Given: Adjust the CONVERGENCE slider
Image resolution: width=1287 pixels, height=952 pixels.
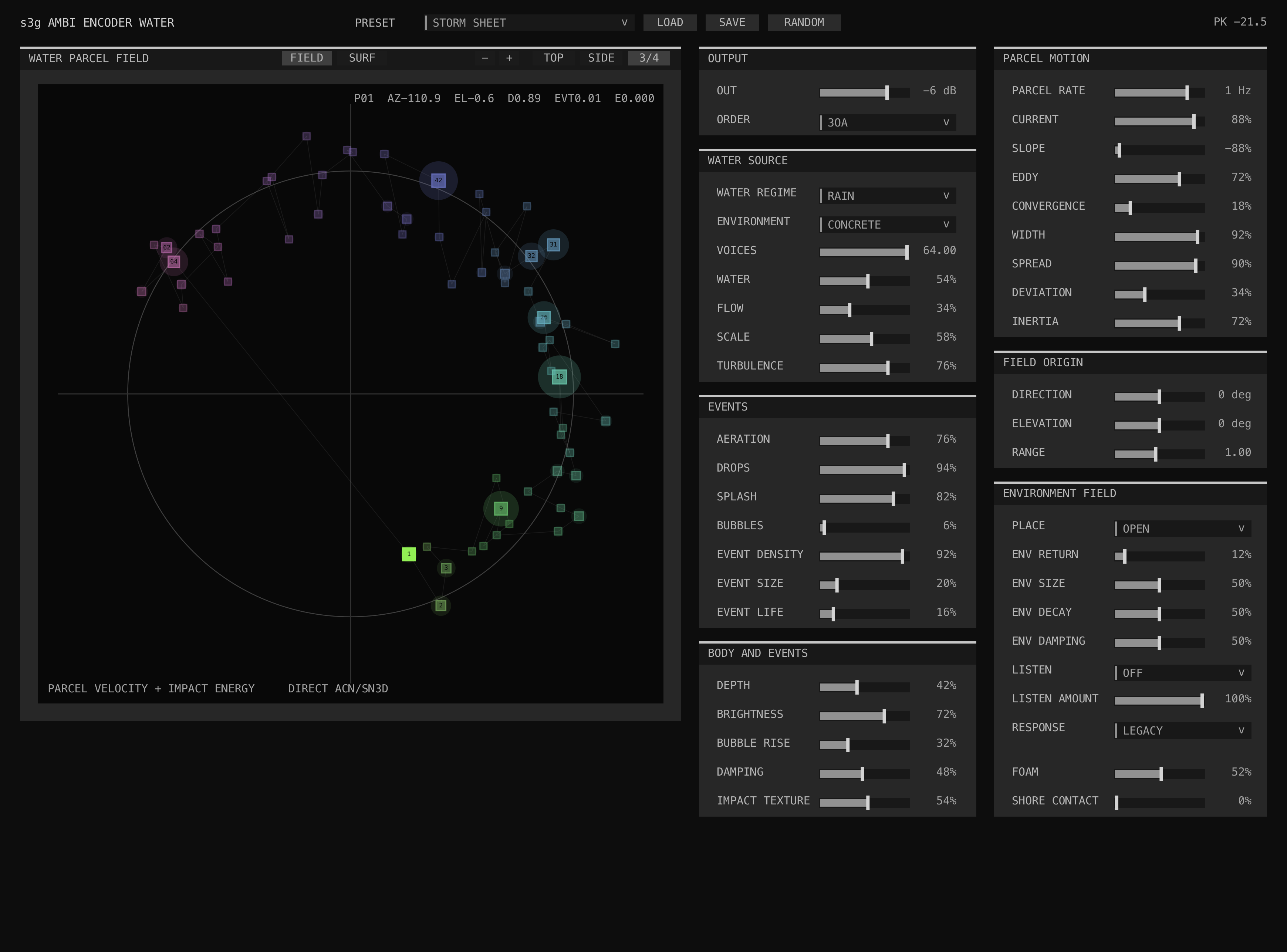Looking at the screenshot, I should pyautogui.click(x=1160, y=207).
